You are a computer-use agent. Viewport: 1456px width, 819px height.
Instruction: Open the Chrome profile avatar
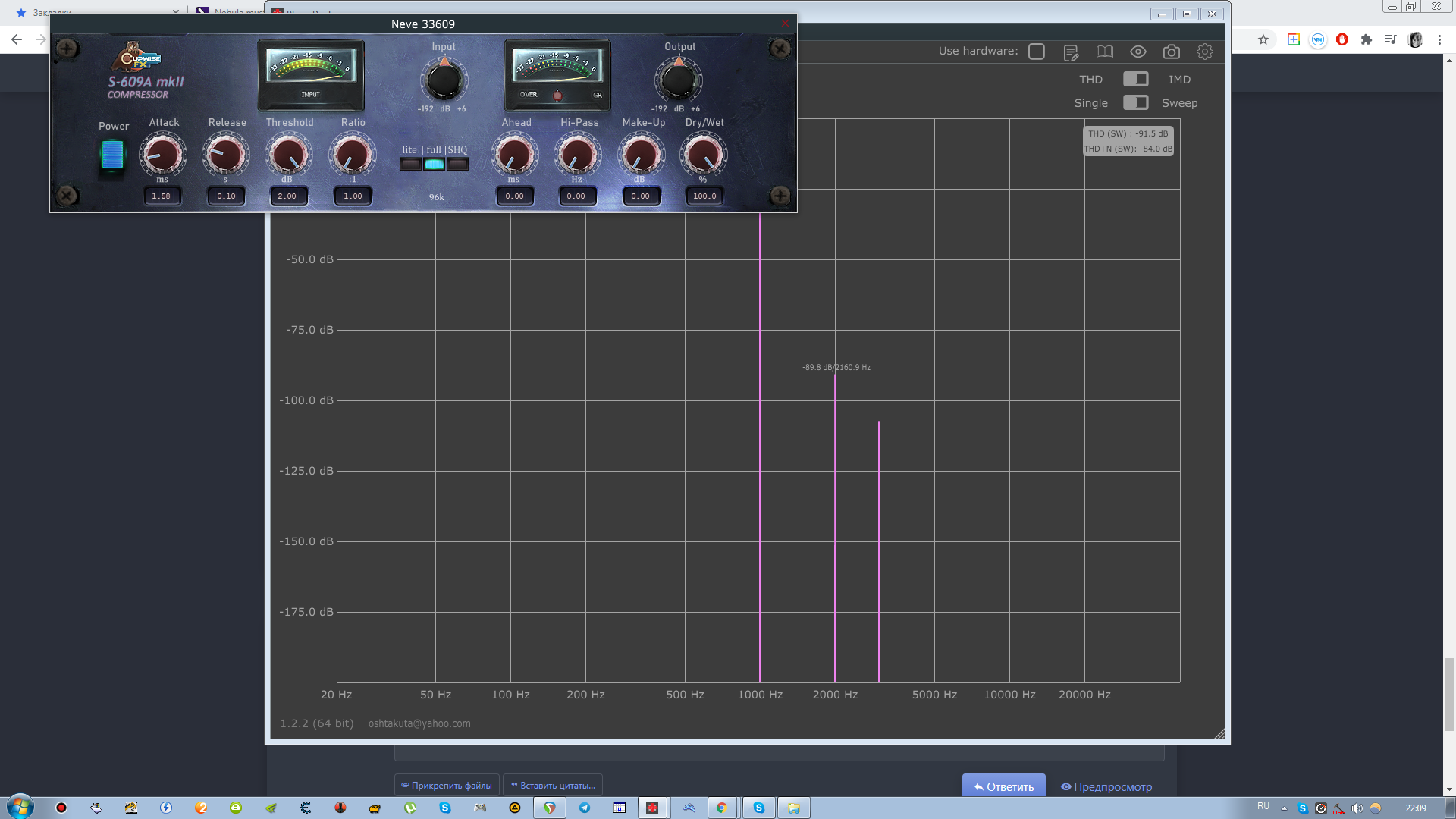click(x=1415, y=39)
